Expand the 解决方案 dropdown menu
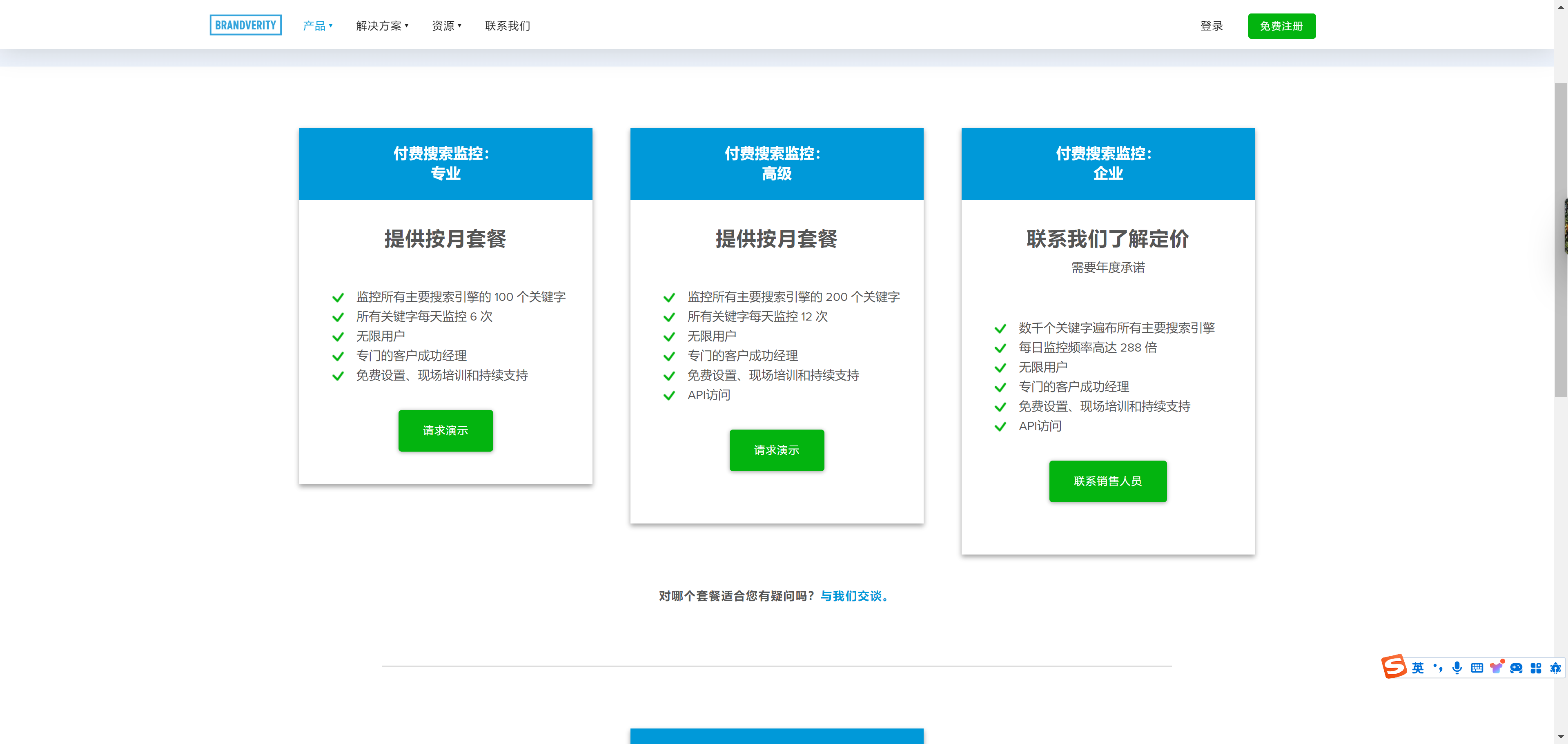This screenshot has height=744, width=1568. point(382,26)
